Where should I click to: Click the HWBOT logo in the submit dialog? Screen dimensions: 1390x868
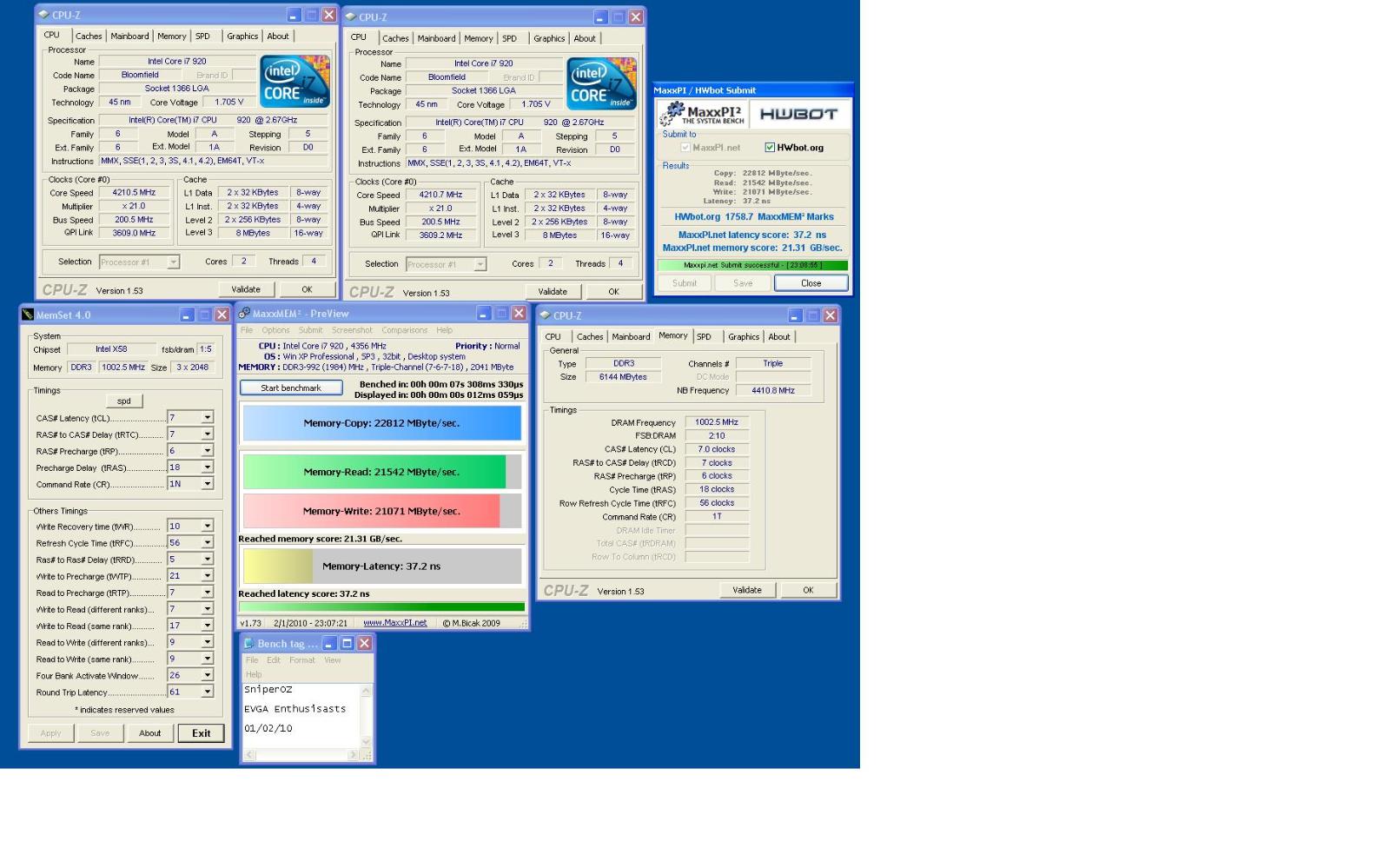pos(798,114)
